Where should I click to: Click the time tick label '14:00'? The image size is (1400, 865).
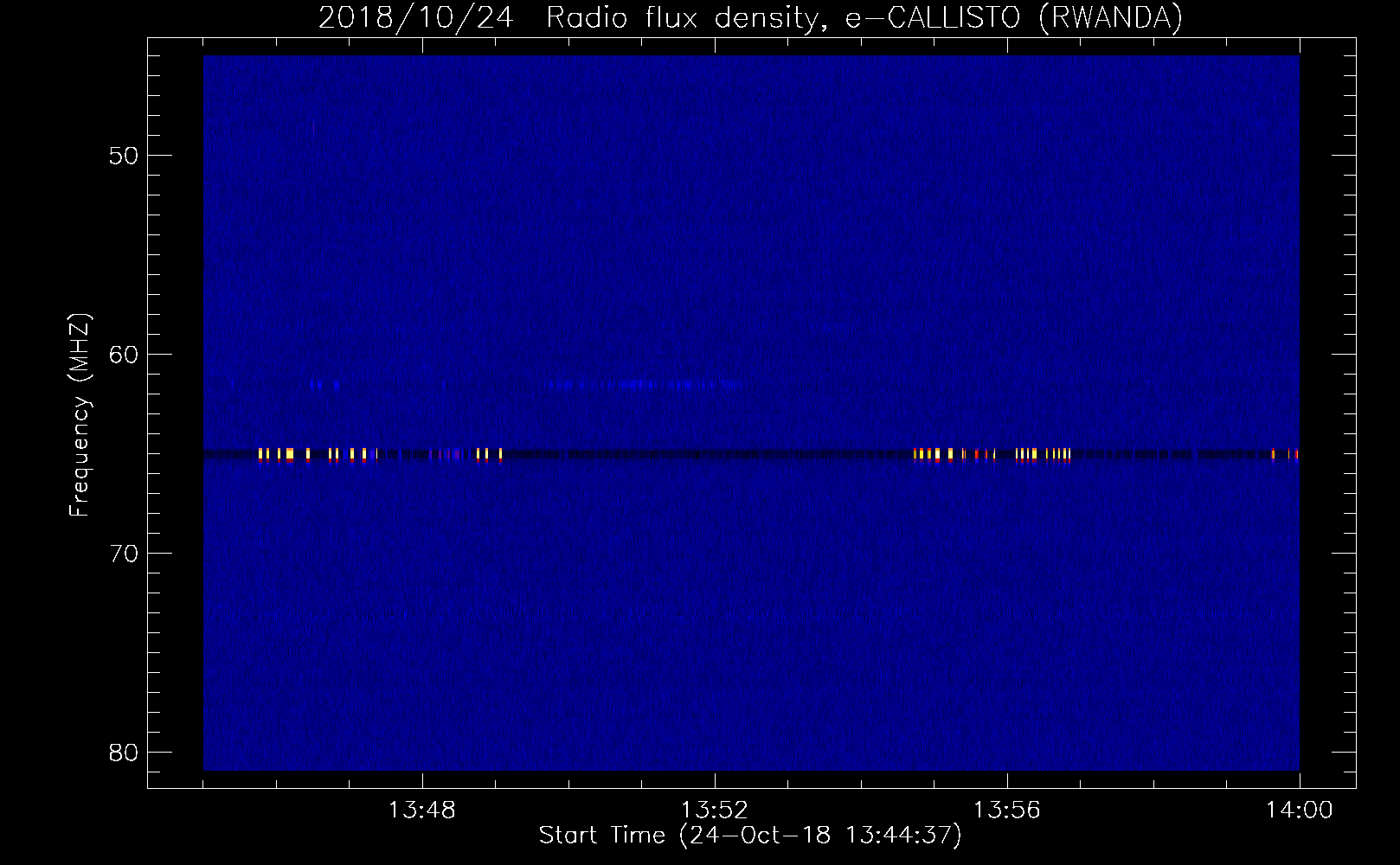point(1300,811)
